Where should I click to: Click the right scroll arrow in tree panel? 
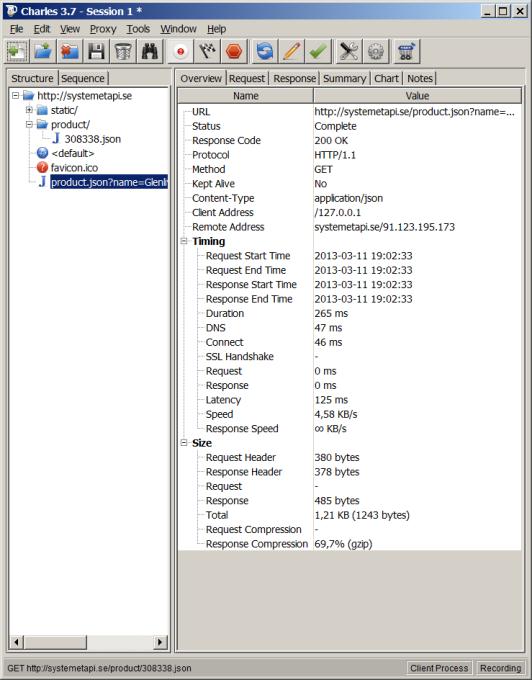pyautogui.click(x=160, y=642)
